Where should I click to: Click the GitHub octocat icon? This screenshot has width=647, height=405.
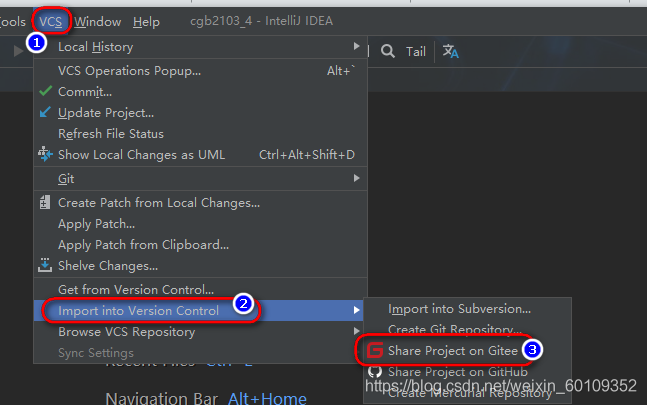[375, 372]
